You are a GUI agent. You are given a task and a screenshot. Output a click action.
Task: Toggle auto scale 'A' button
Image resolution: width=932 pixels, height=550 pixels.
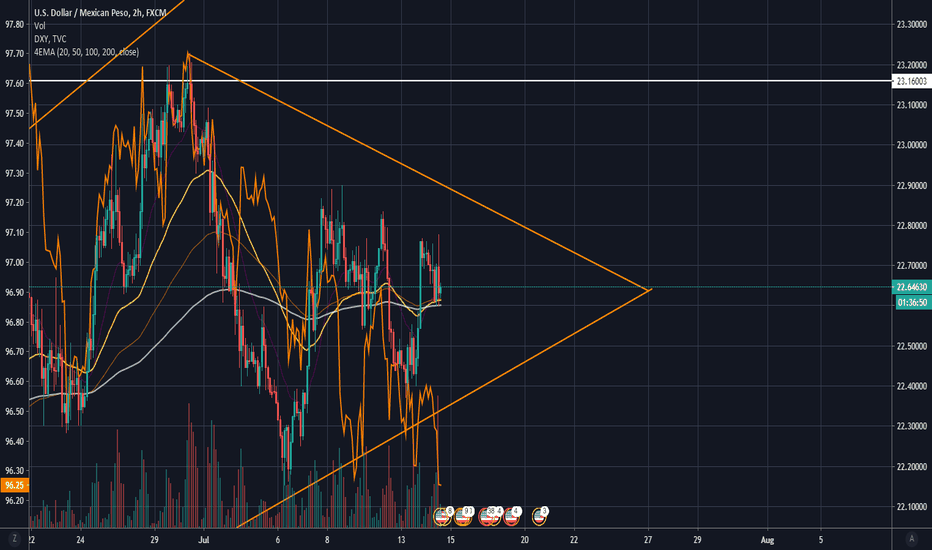pos(911,539)
